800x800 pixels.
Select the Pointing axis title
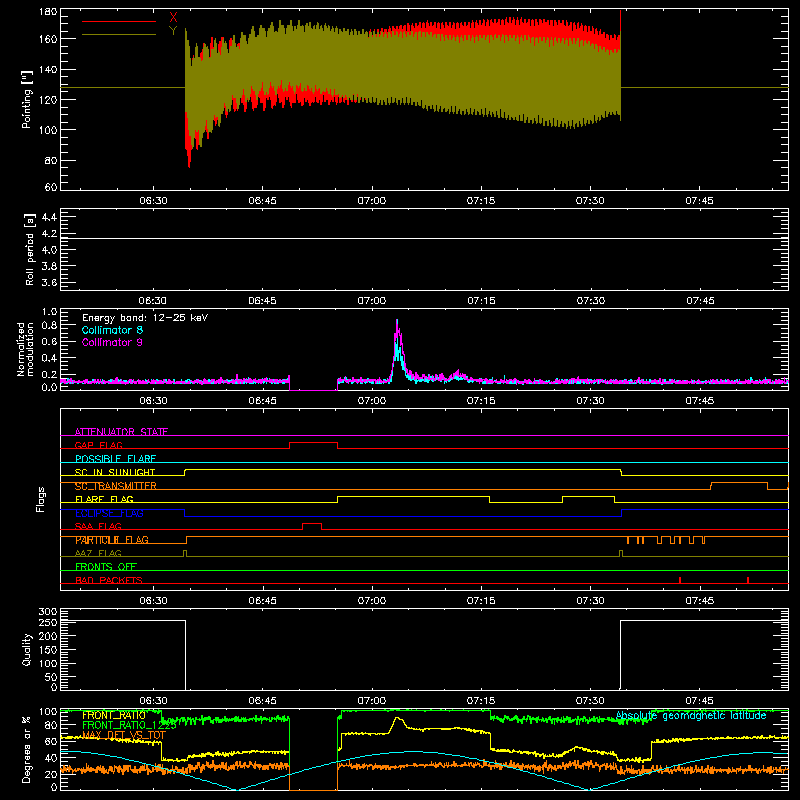tap(27, 99)
